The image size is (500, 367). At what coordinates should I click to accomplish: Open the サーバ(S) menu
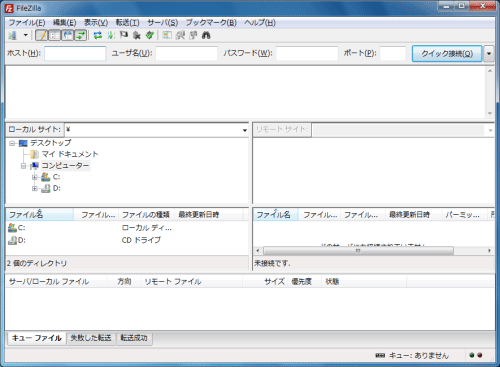[x=163, y=23]
